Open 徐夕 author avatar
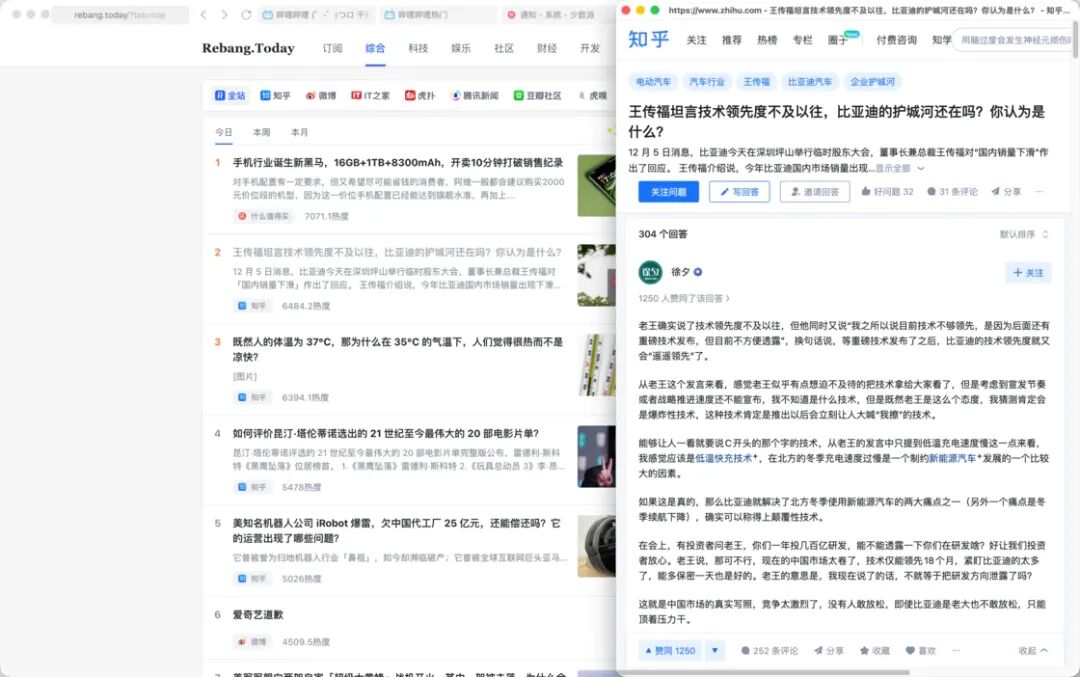The width and height of the screenshot is (1080, 677). [650, 272]
